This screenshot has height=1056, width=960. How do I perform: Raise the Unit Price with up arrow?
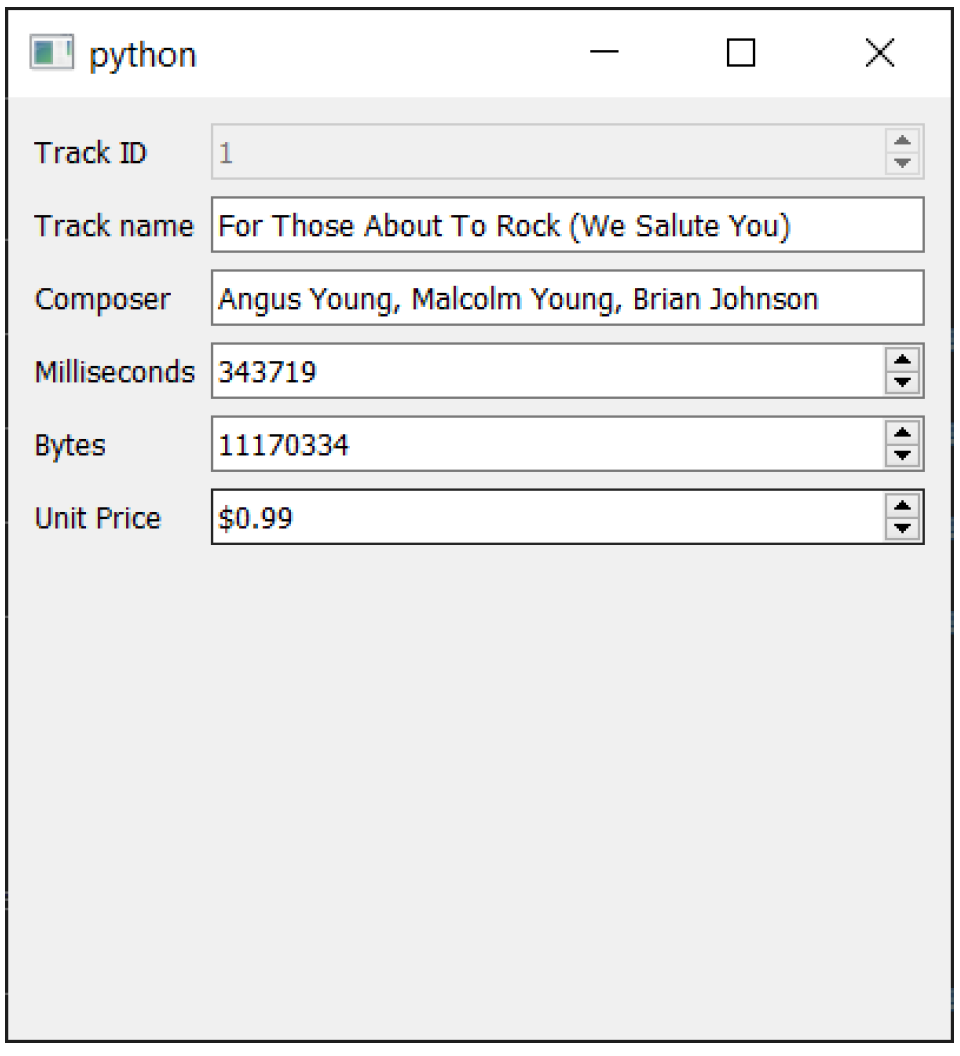click(902, 506)
